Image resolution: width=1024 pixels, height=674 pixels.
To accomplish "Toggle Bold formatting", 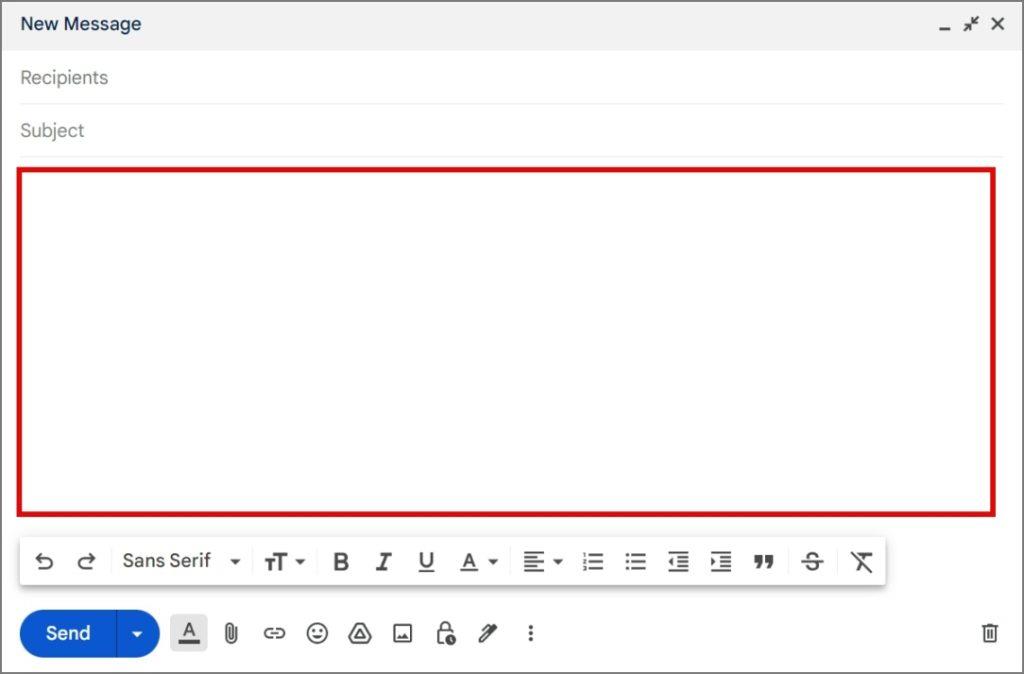I will [341, 561].
